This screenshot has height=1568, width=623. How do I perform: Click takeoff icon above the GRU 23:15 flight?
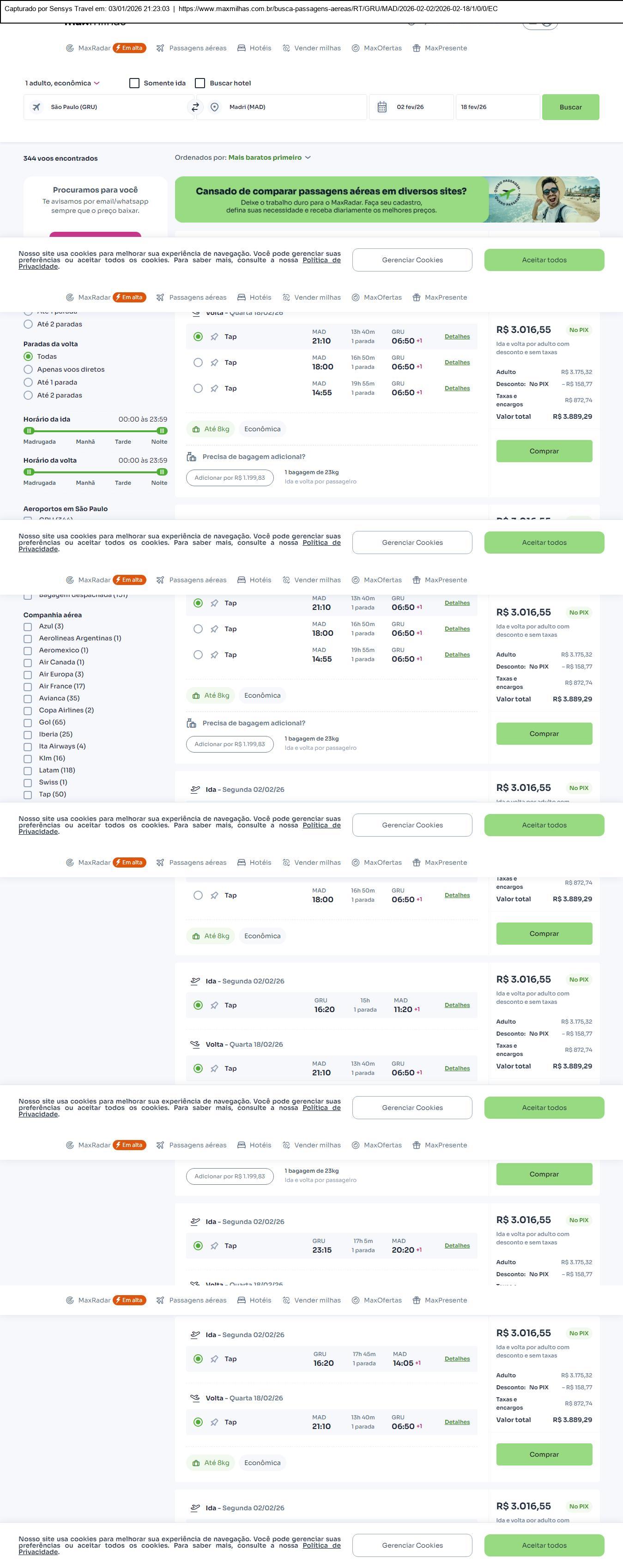coord(195,1221)
